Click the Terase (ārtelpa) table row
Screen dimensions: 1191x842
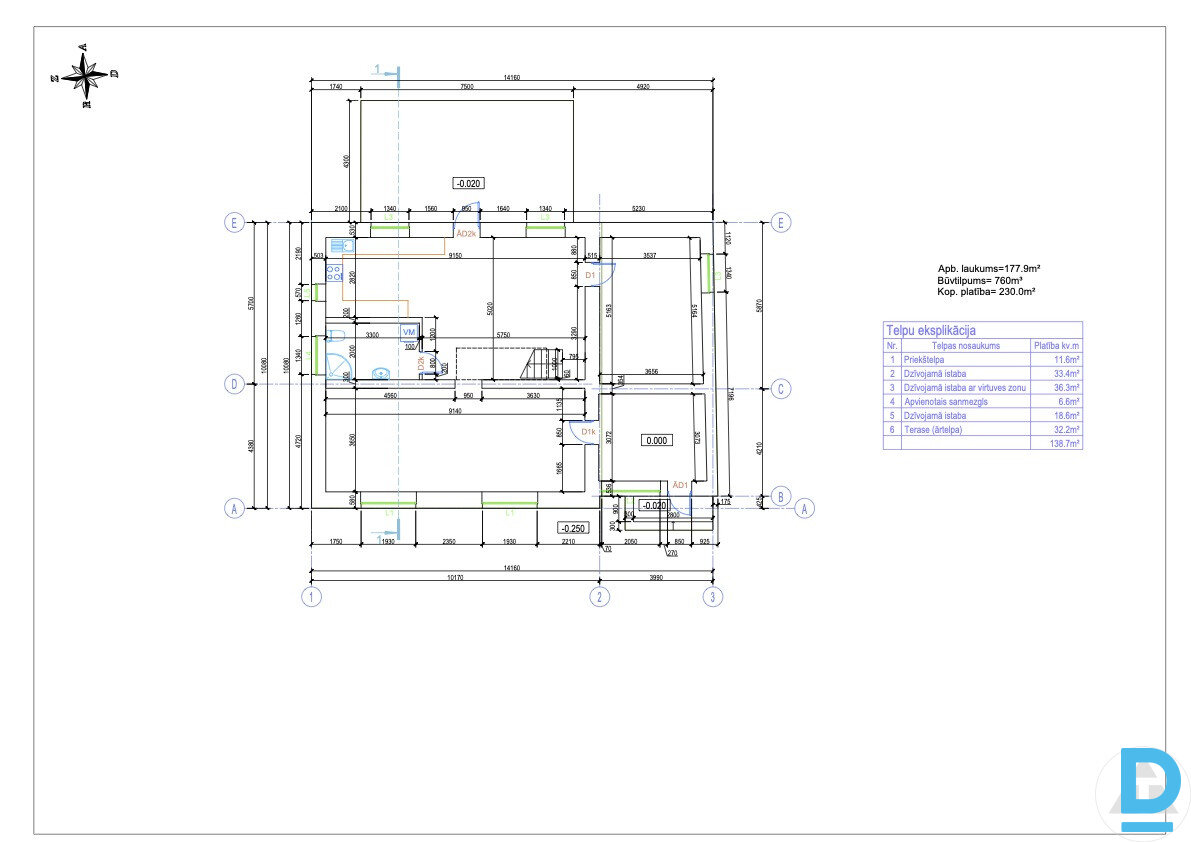981,429
